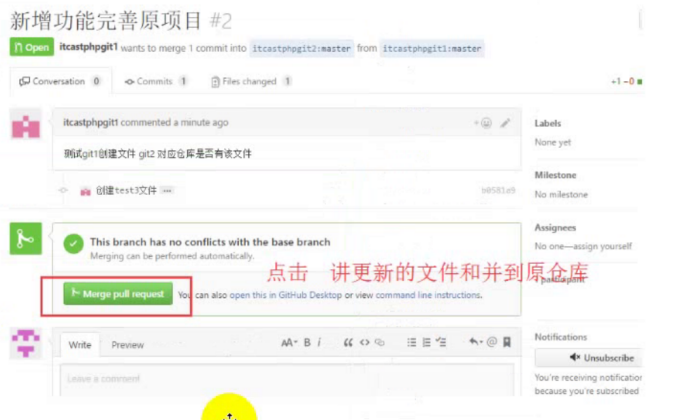Screen dimensions: 692x420
Task: Open the text size AA dropdown
Action: (289, 342)
